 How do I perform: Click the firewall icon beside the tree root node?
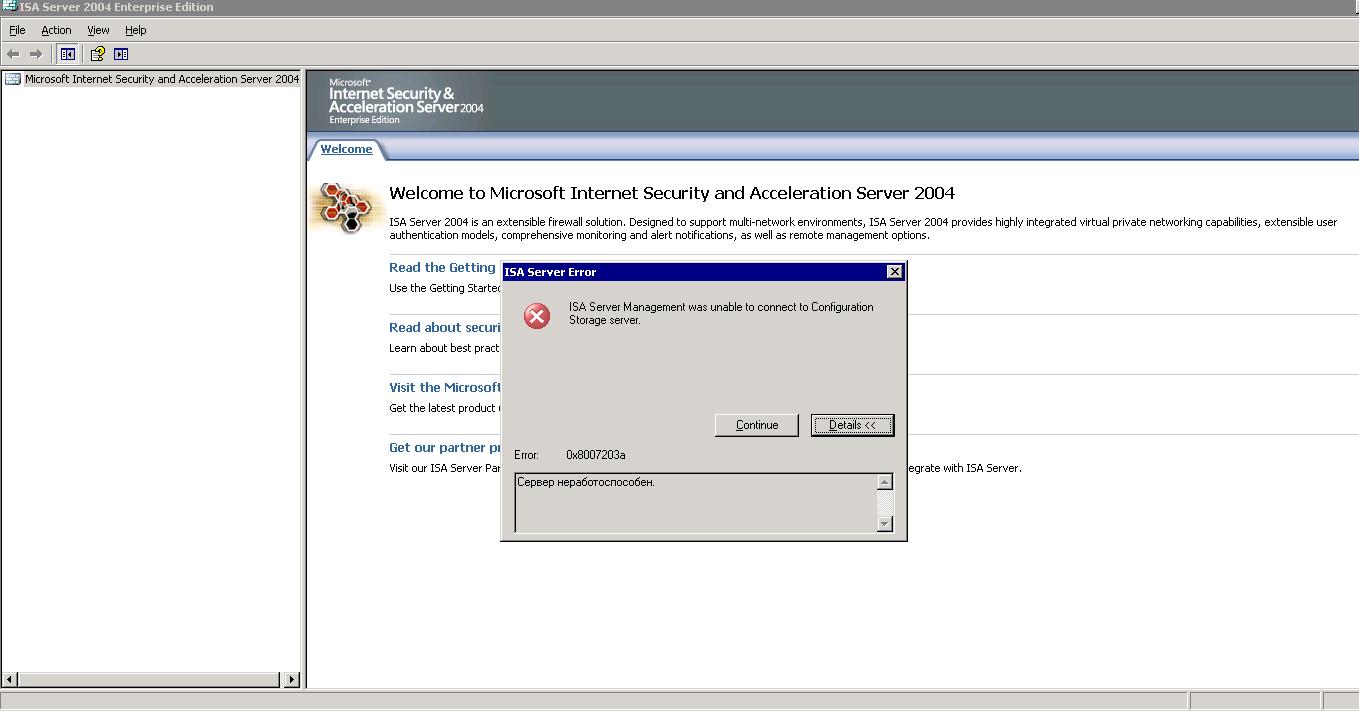coord(13,79)
